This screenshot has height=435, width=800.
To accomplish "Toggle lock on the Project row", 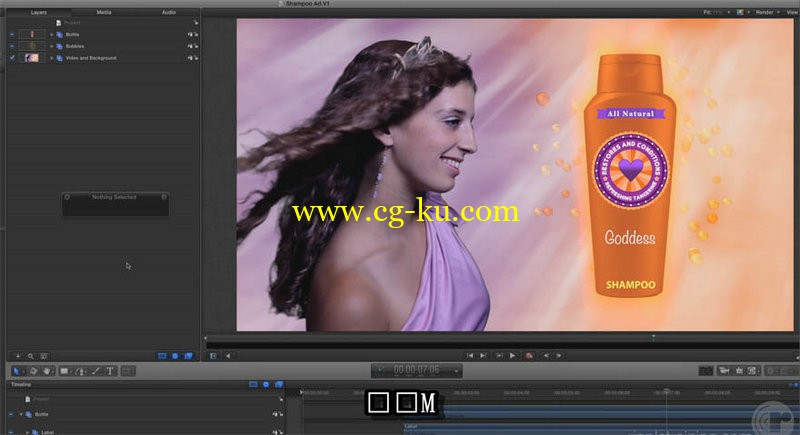I will (x=195, y=22).
